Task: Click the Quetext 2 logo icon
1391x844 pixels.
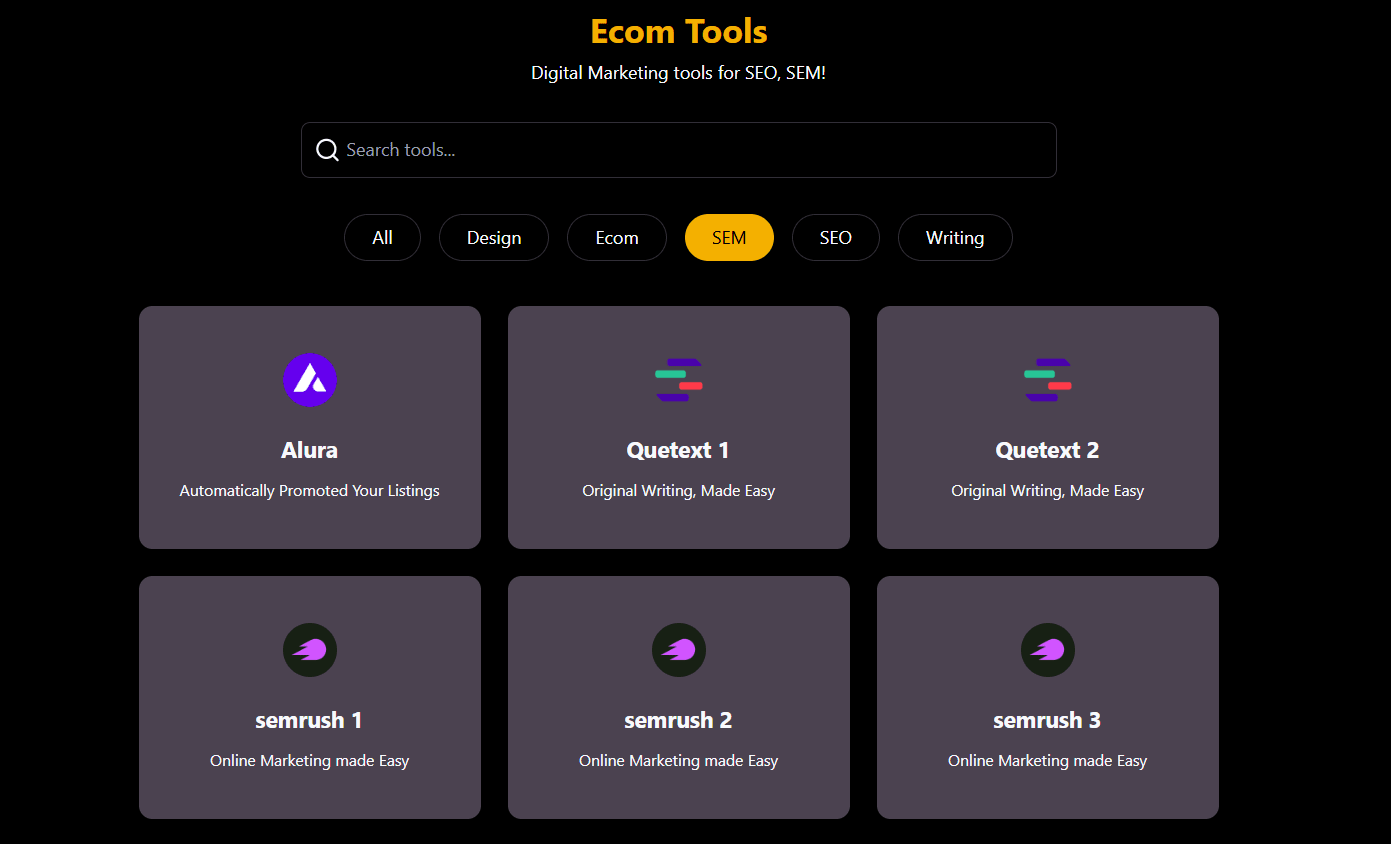Action: [x=1048, y=380]
